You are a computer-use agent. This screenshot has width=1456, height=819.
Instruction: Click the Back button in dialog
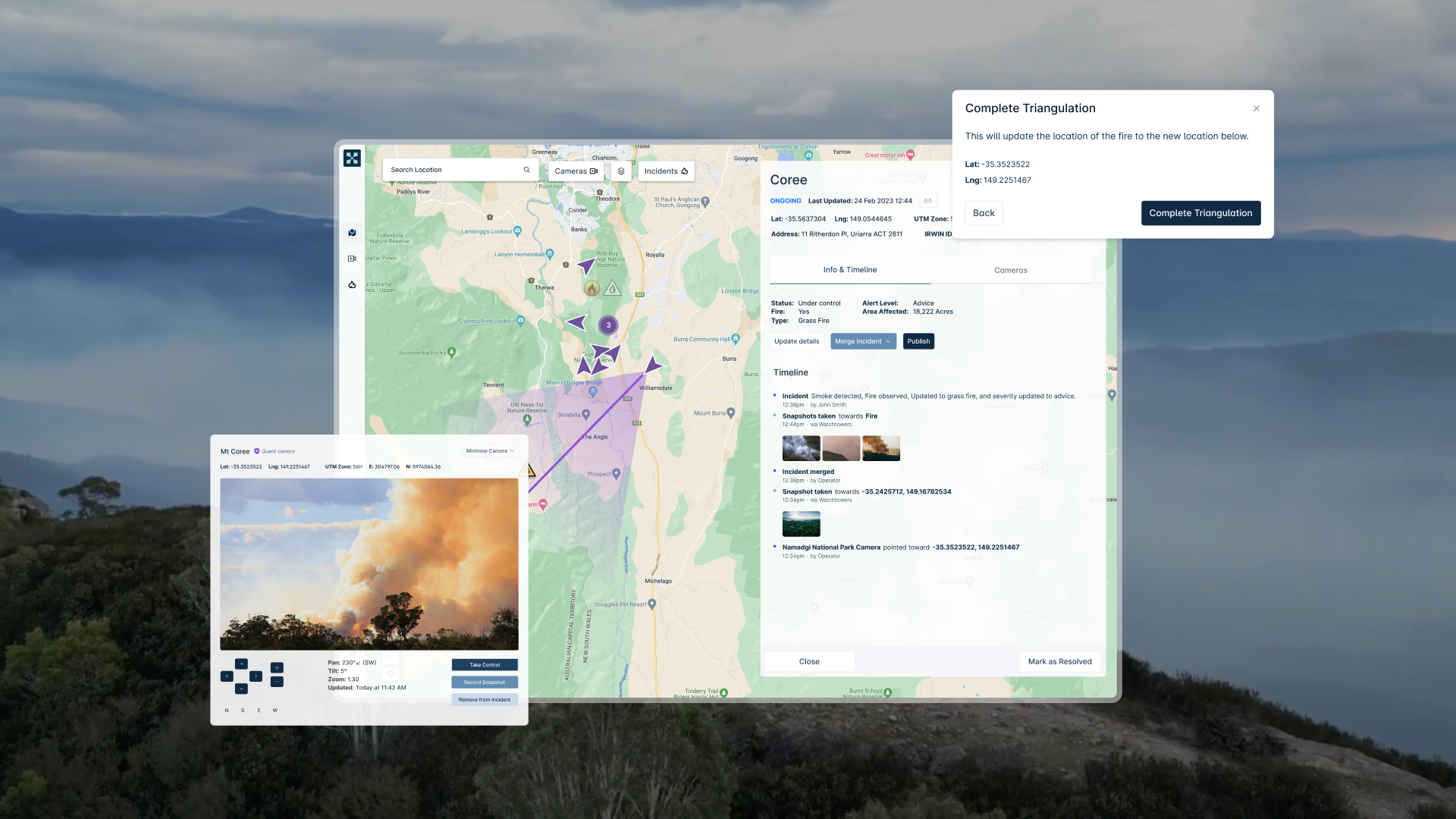(984, 213)
